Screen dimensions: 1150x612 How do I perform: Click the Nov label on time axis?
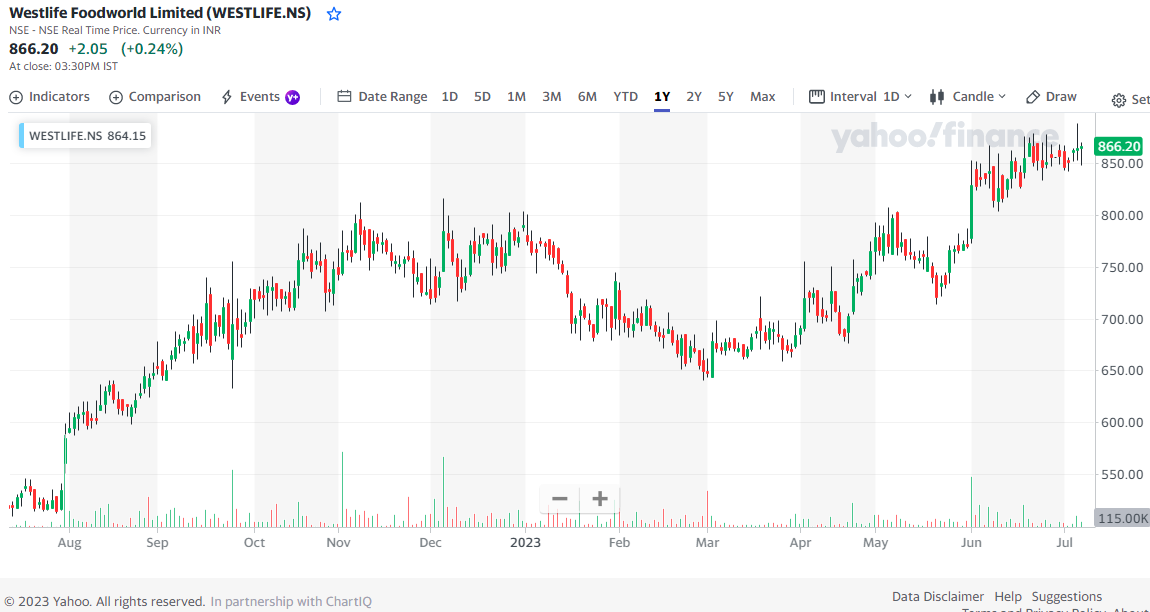point(338,543)
